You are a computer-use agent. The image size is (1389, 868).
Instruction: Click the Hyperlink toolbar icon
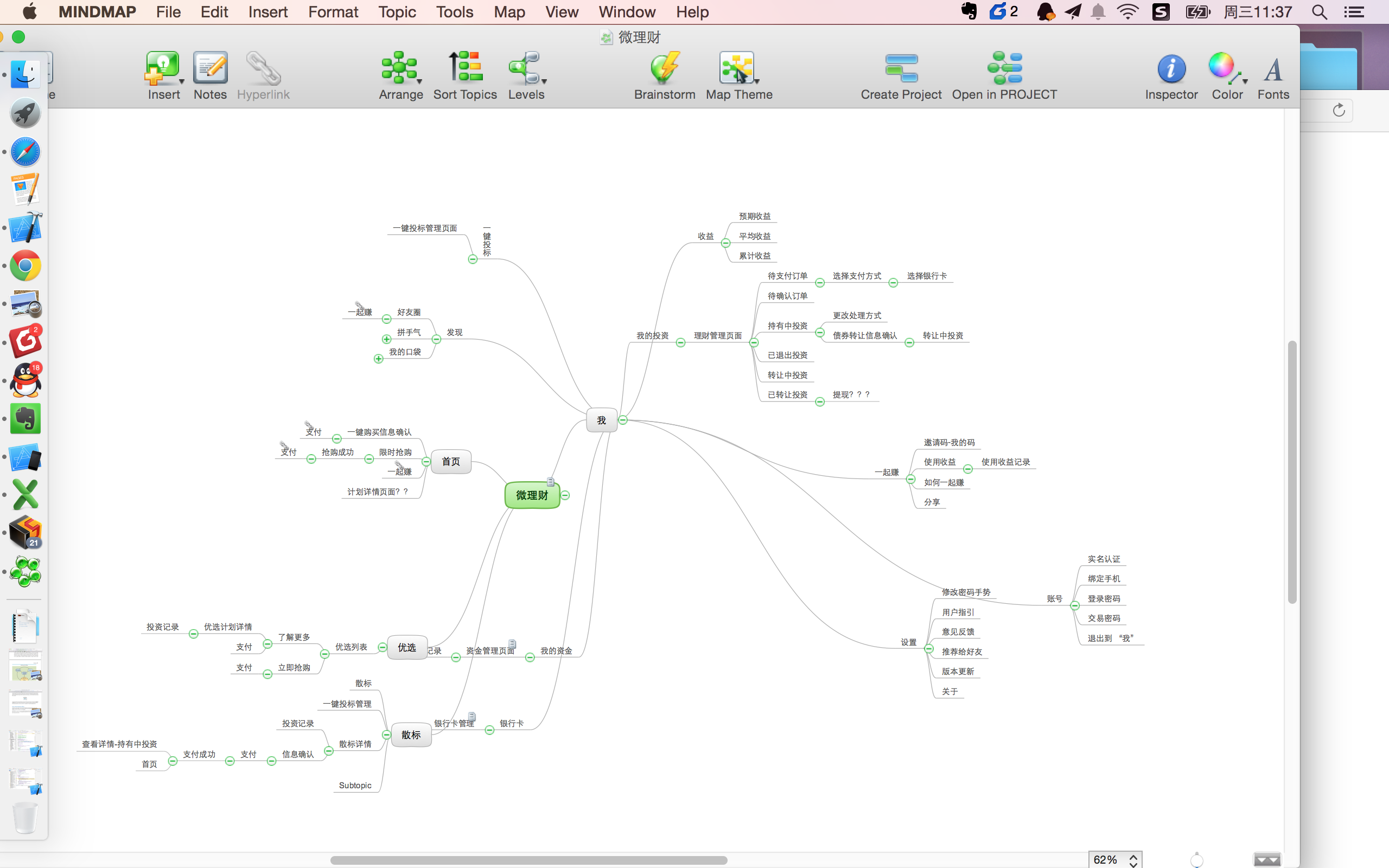[263, 68]
